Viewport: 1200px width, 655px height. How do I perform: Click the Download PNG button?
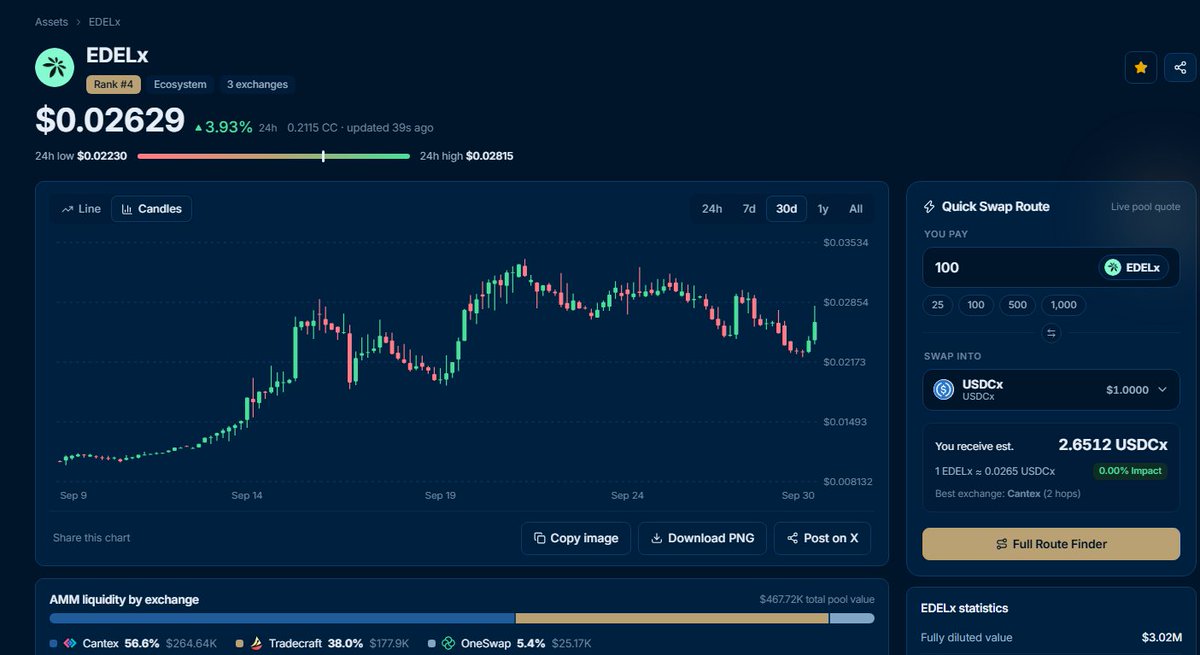pyautogui.click(x=703, y=538)
